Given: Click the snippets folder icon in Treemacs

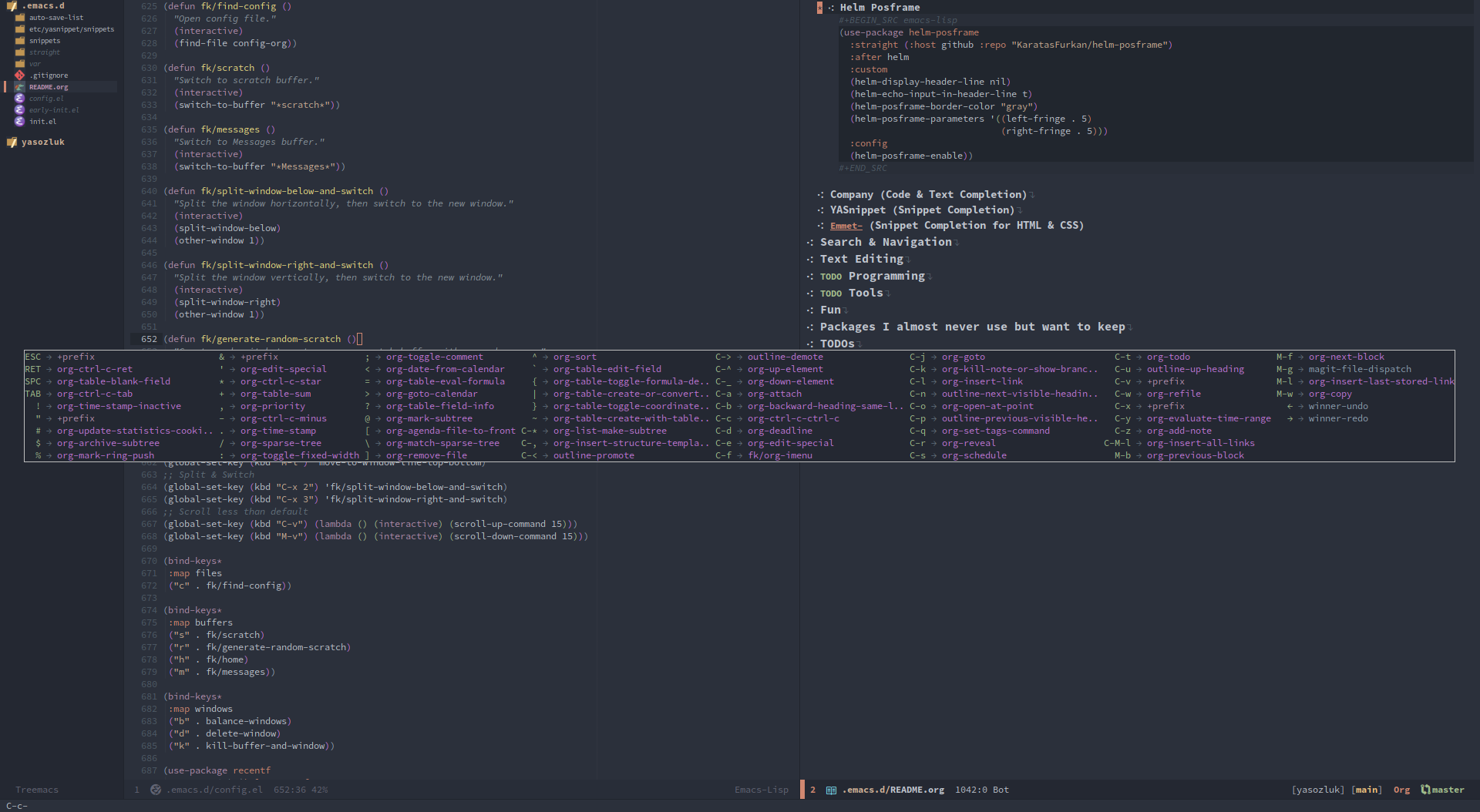Looking at the screenshot, I should (x=20, y=41).
